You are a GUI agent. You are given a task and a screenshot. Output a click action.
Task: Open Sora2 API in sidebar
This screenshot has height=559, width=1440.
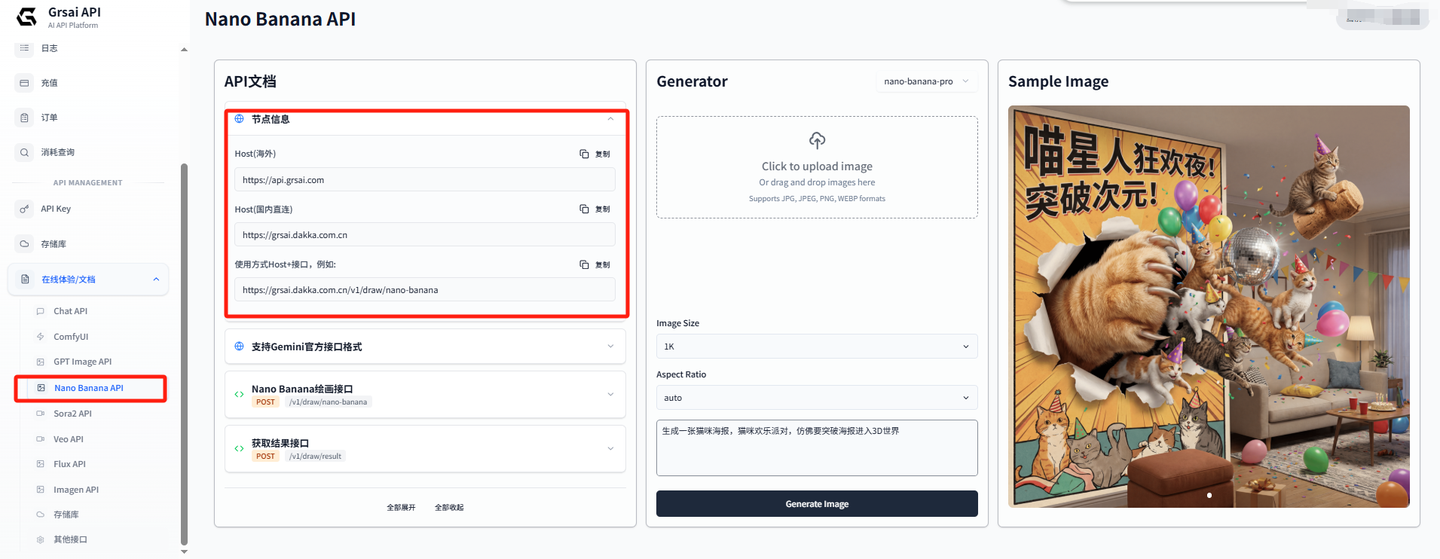pos(72,413)
